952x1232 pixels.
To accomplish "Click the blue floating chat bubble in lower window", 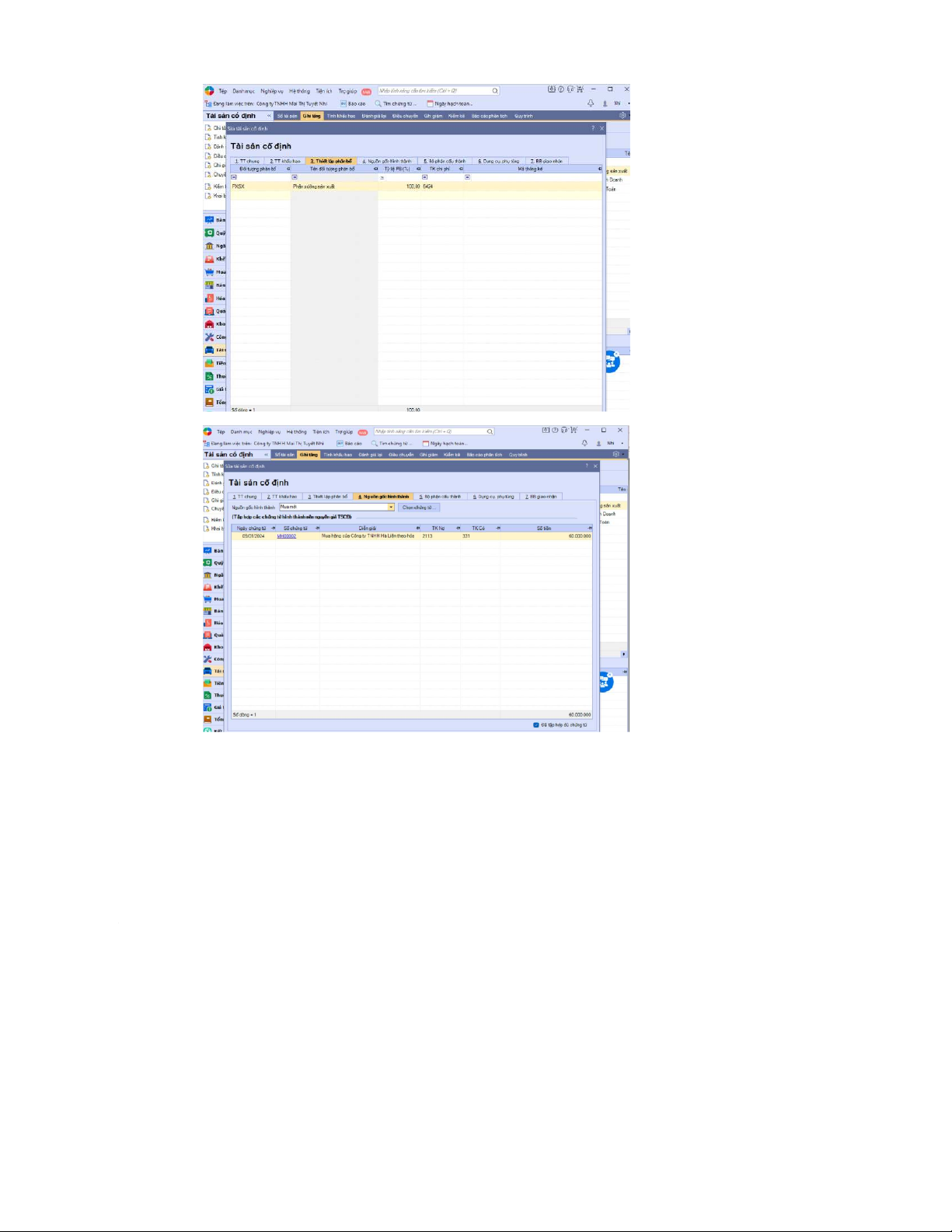I will pos(605,682).
